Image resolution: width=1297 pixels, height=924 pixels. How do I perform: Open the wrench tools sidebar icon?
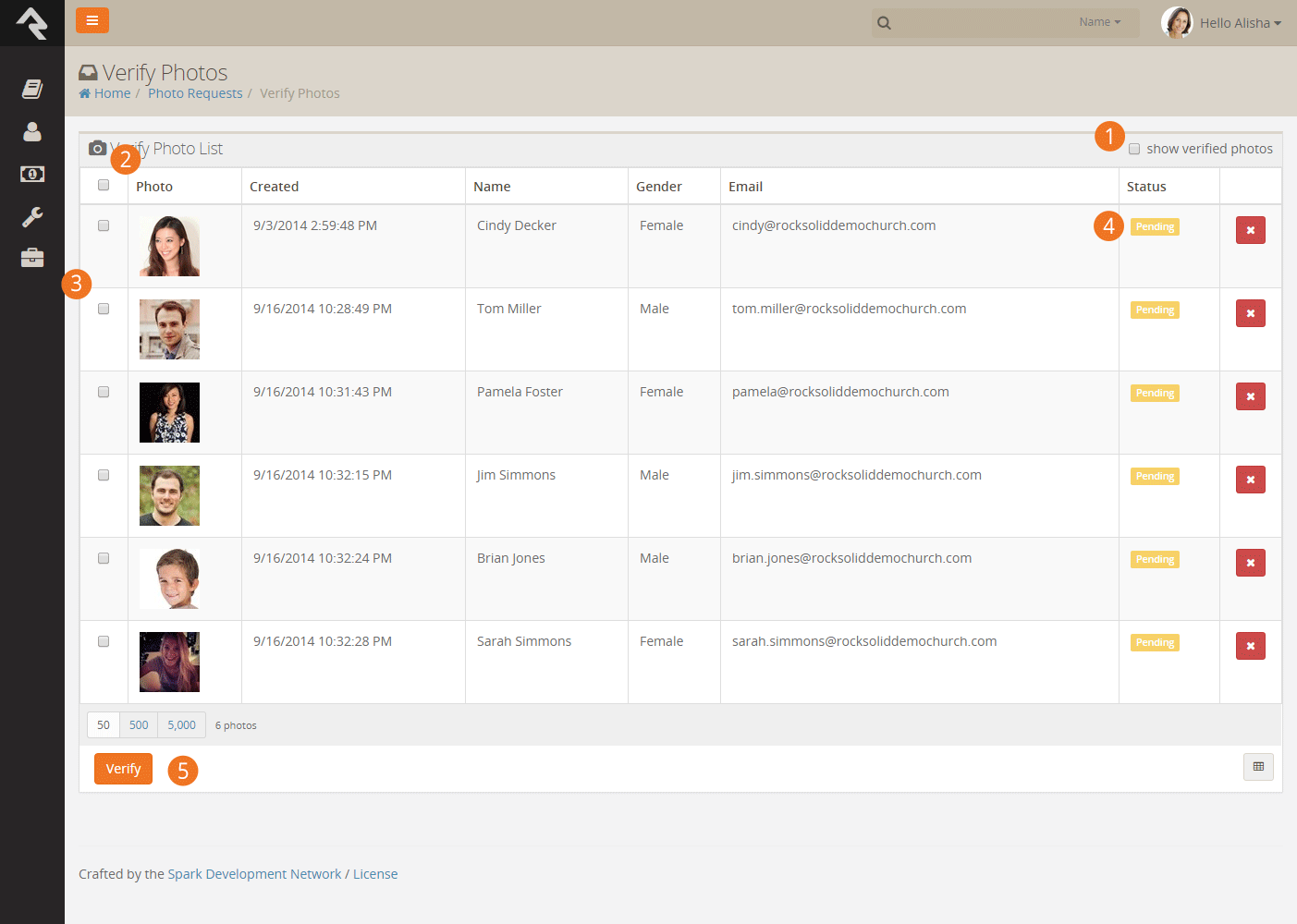click(32, 216)
